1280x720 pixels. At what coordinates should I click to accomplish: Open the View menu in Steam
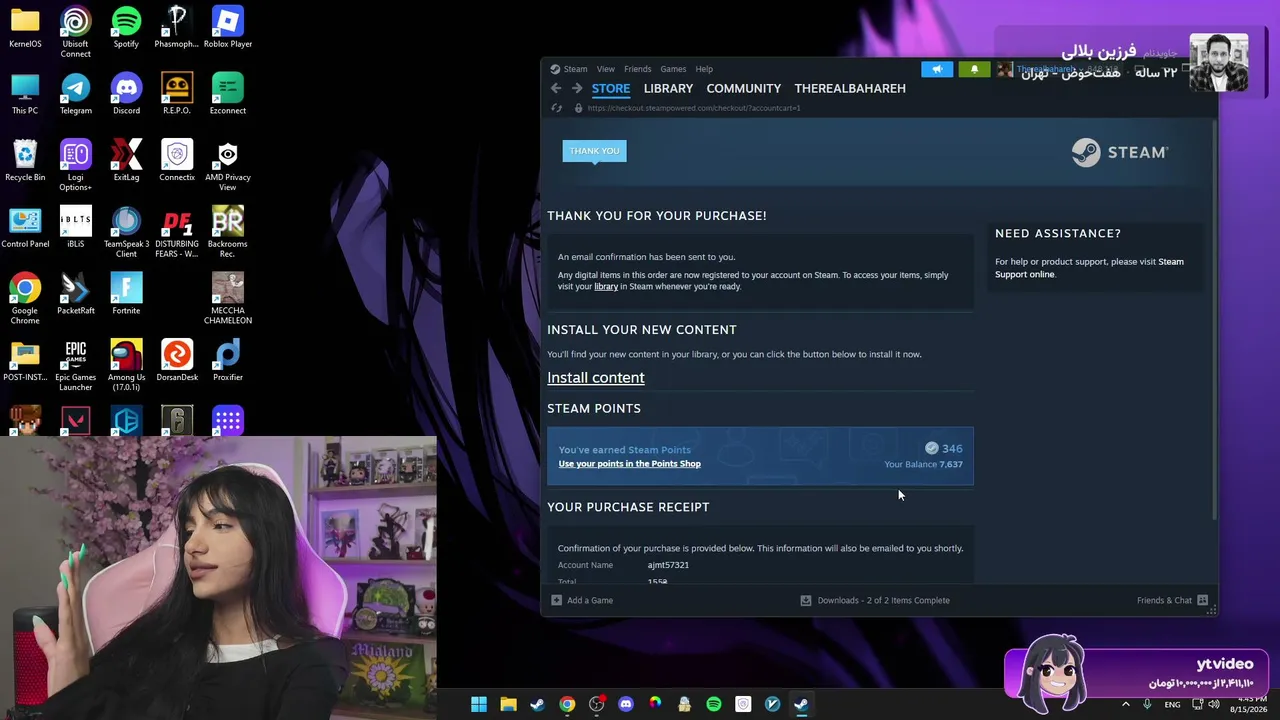(606, 69)
